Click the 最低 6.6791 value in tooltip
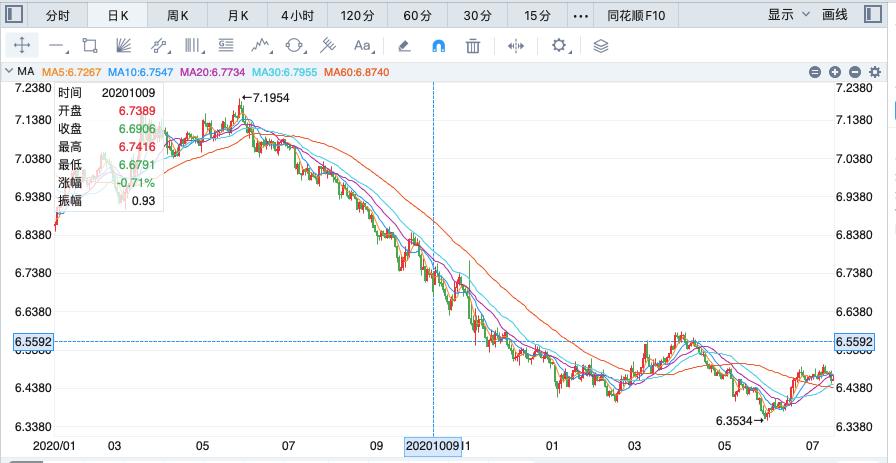896x463 pixels. tap(137, 165)
